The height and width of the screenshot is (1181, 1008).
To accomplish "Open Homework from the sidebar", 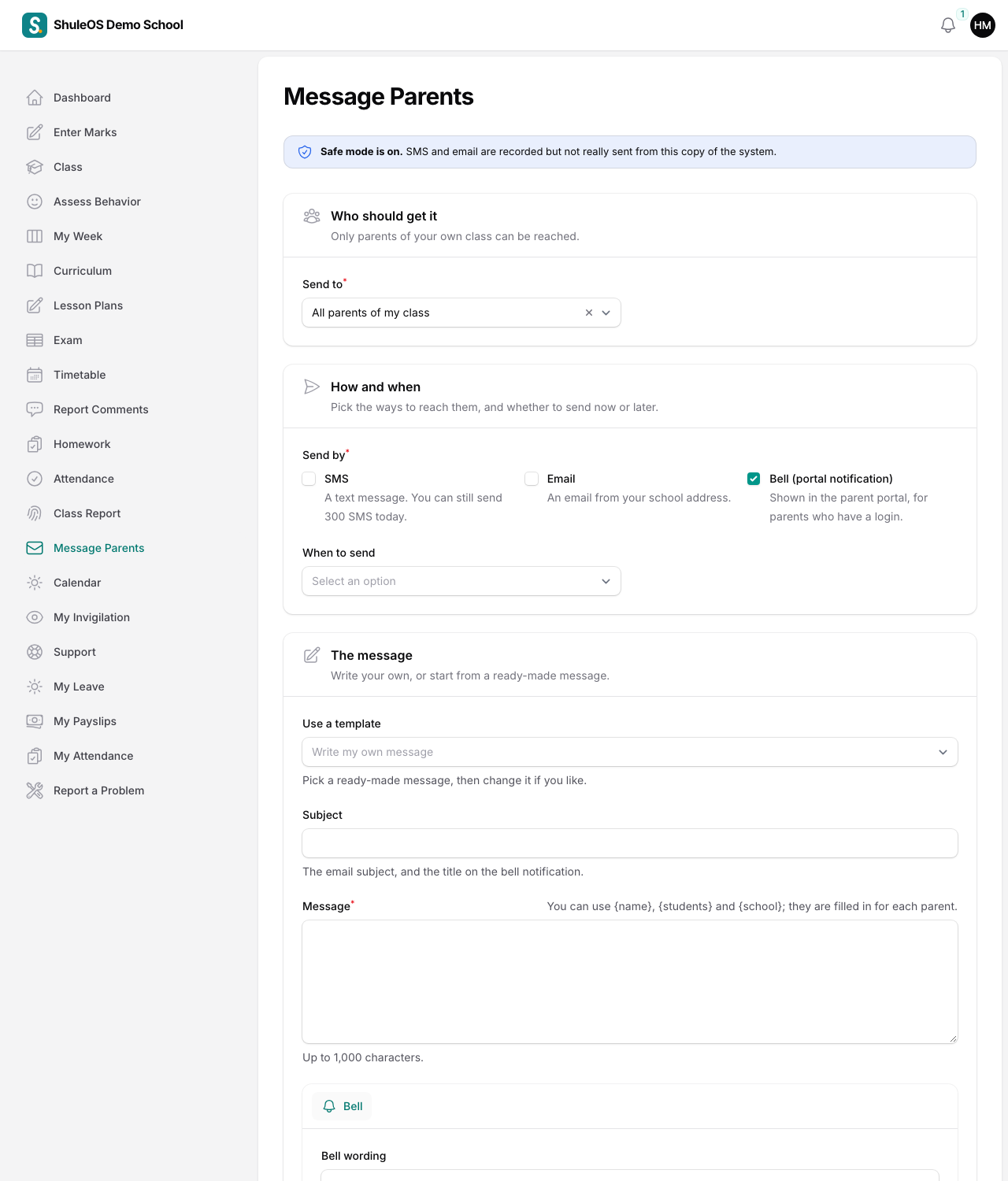I will click(x=82, y=444).
